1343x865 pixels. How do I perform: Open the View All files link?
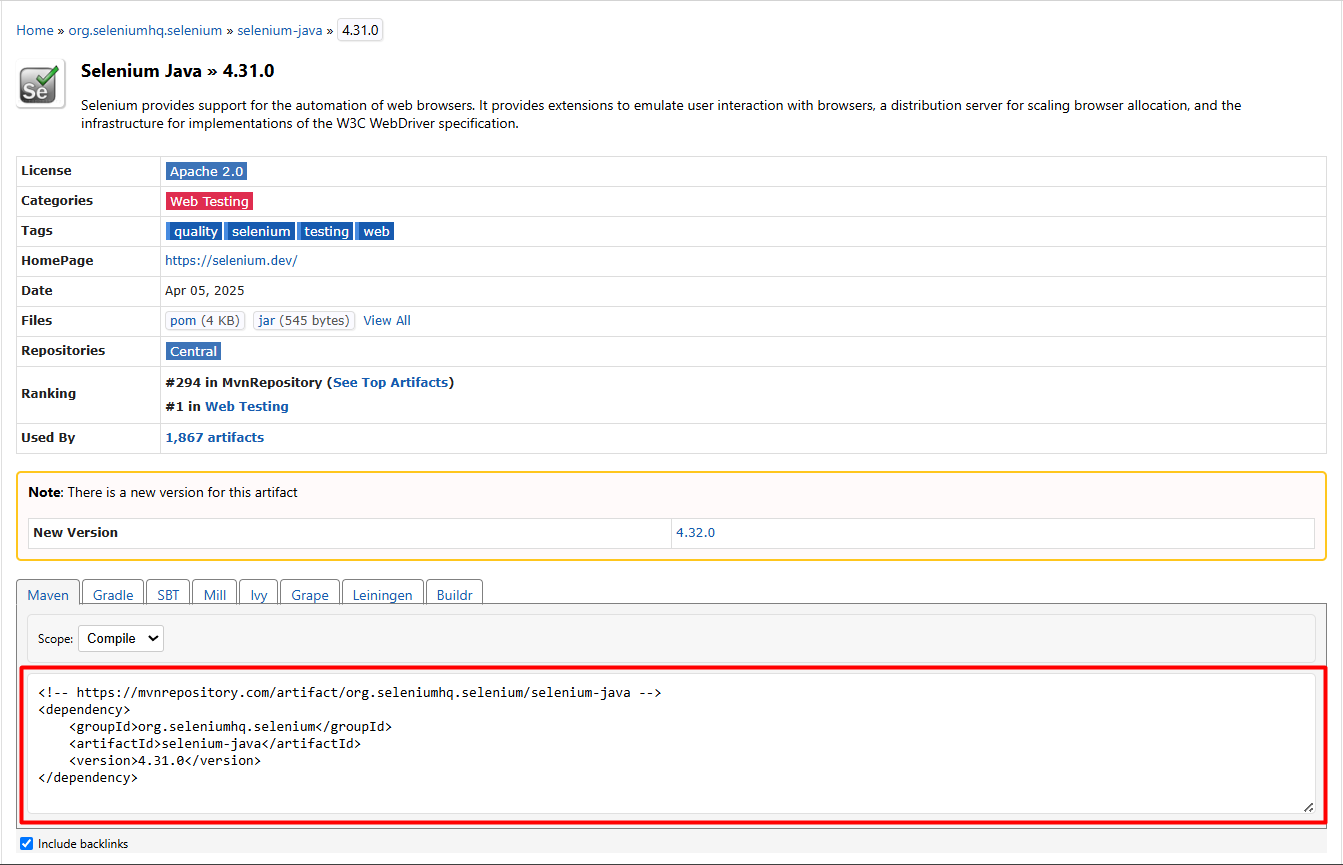point(387,320)
